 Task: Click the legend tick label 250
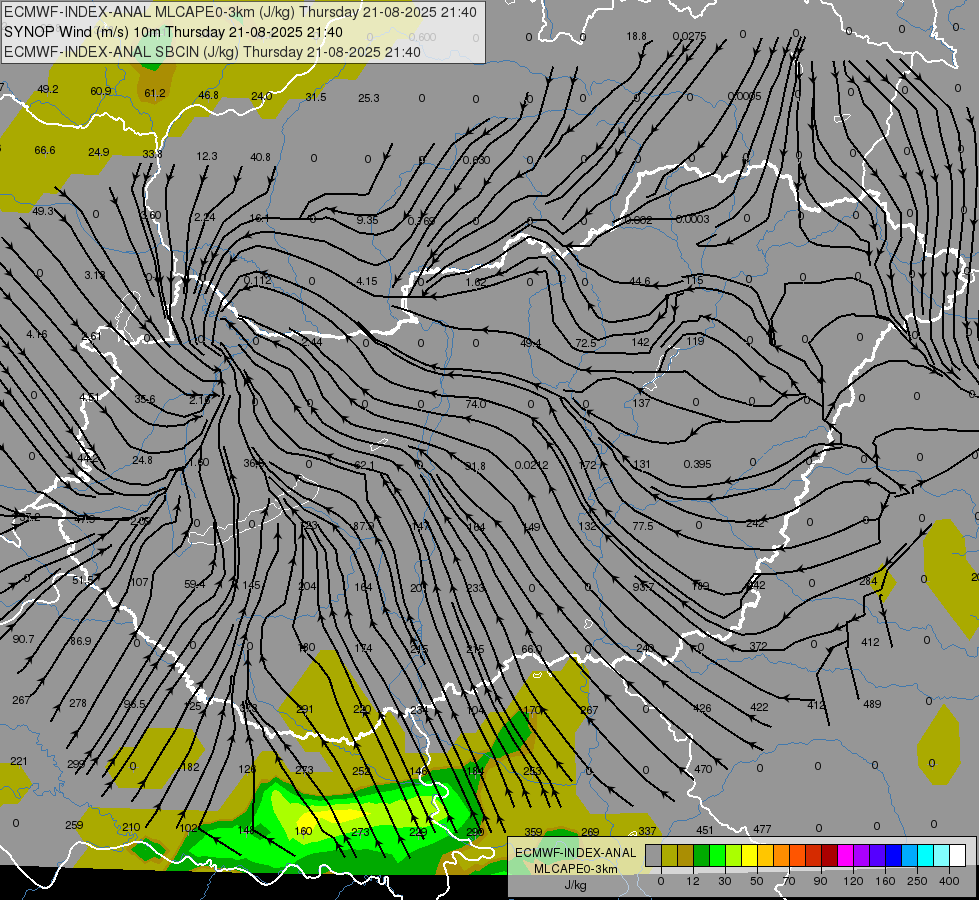(917, 881)
